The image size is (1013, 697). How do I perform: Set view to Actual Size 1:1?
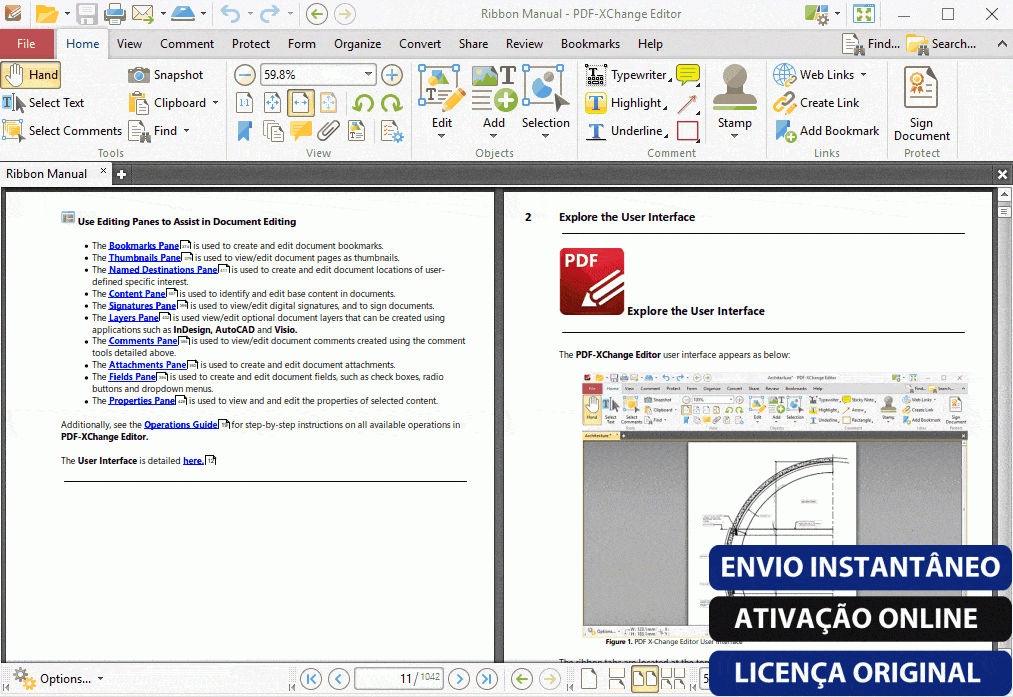pos(244,103)
